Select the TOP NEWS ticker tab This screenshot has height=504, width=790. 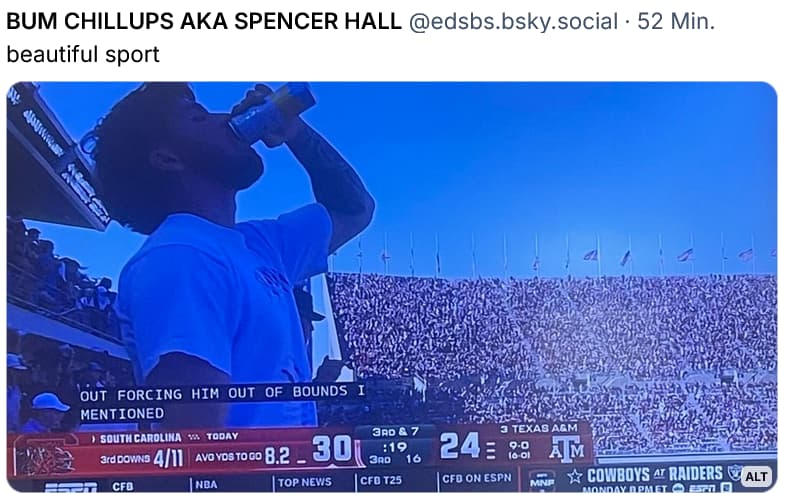(304, 482)
